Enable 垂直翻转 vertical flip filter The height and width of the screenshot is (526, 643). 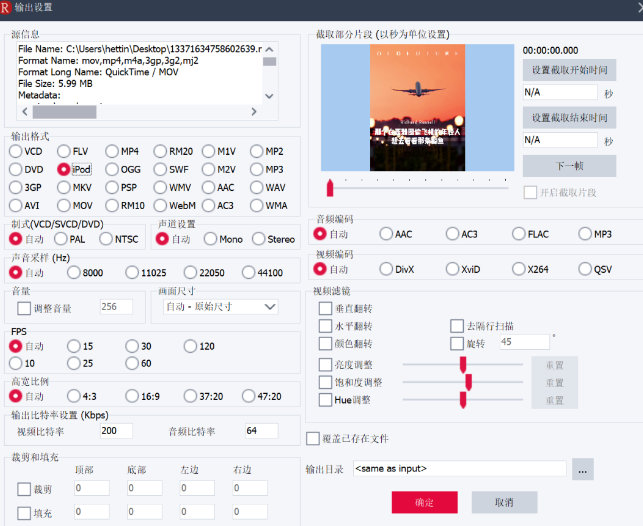click(x=325, y=308)
